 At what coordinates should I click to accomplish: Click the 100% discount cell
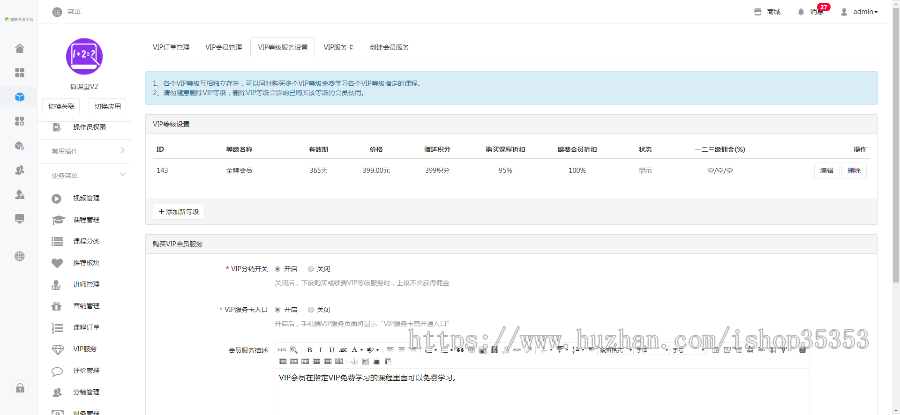click(577, 170)
